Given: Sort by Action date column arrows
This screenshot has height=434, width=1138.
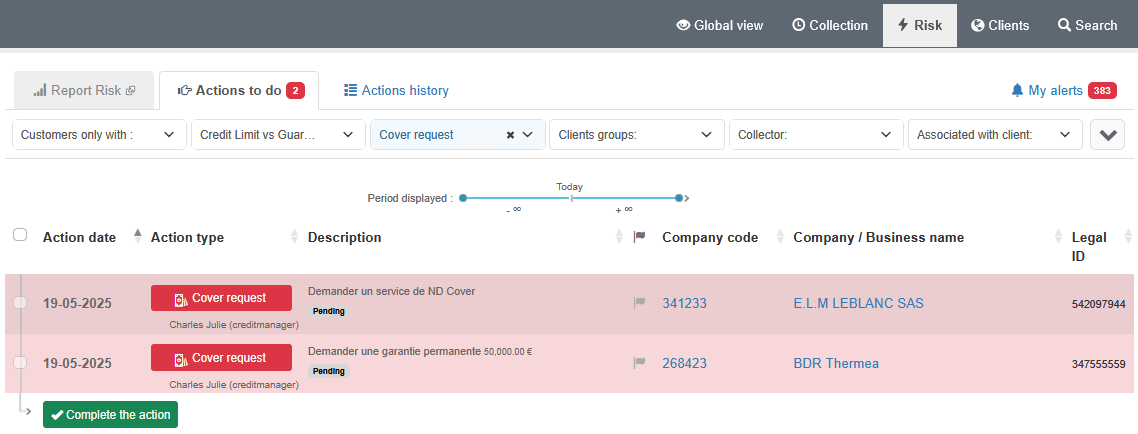Looking at the screenshot, I should 138,237.
